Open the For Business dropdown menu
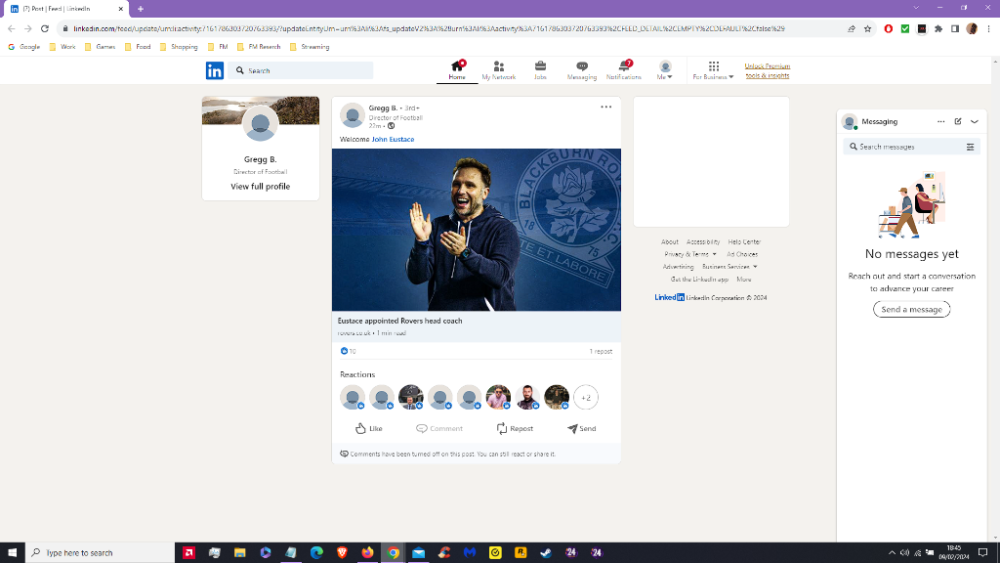Screen dimensions: 1000x563 [x=713, y=70]
